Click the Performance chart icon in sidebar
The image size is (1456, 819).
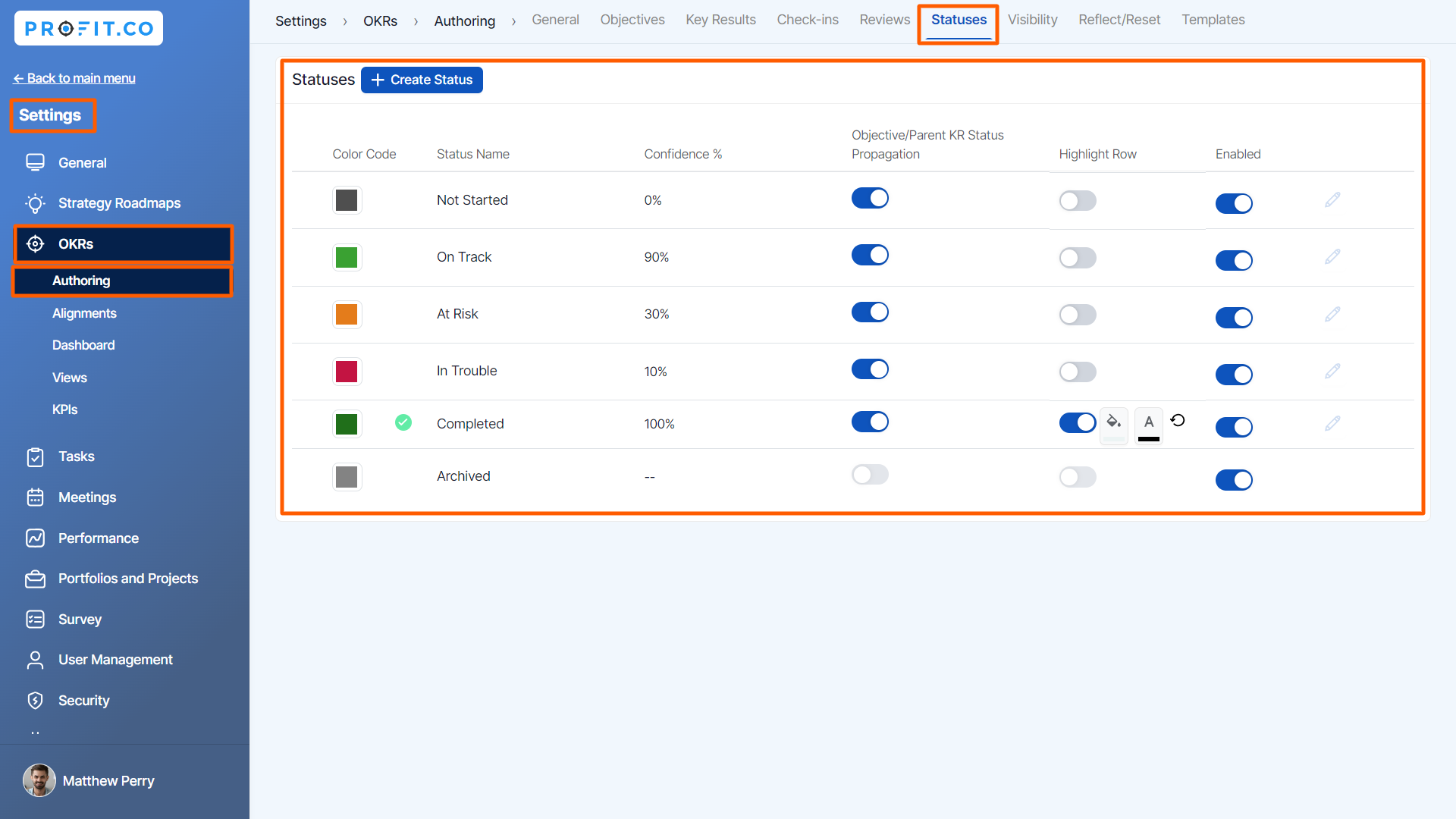click(x=35, y=538)
